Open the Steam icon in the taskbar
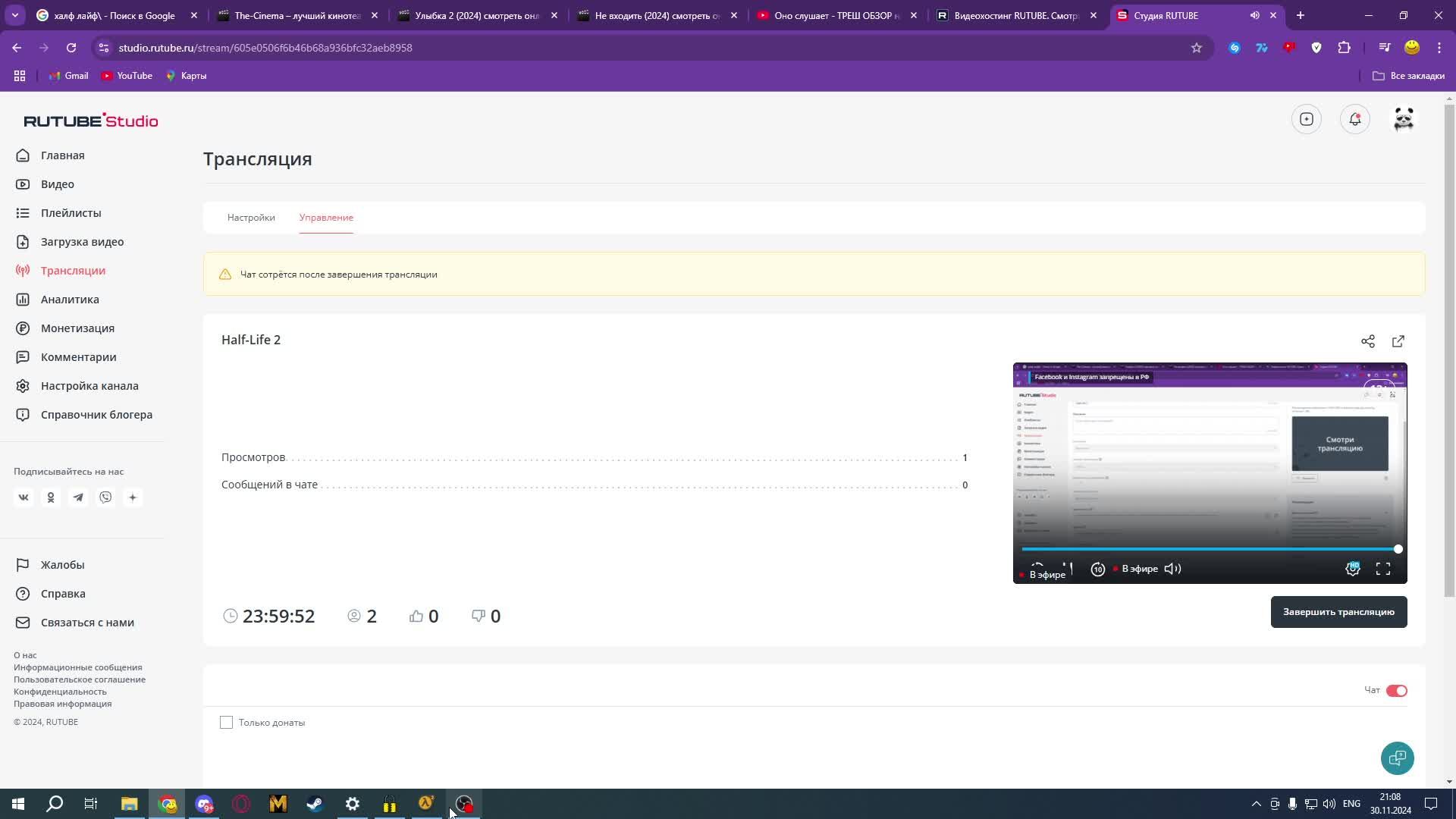 [x=315, y=804]
